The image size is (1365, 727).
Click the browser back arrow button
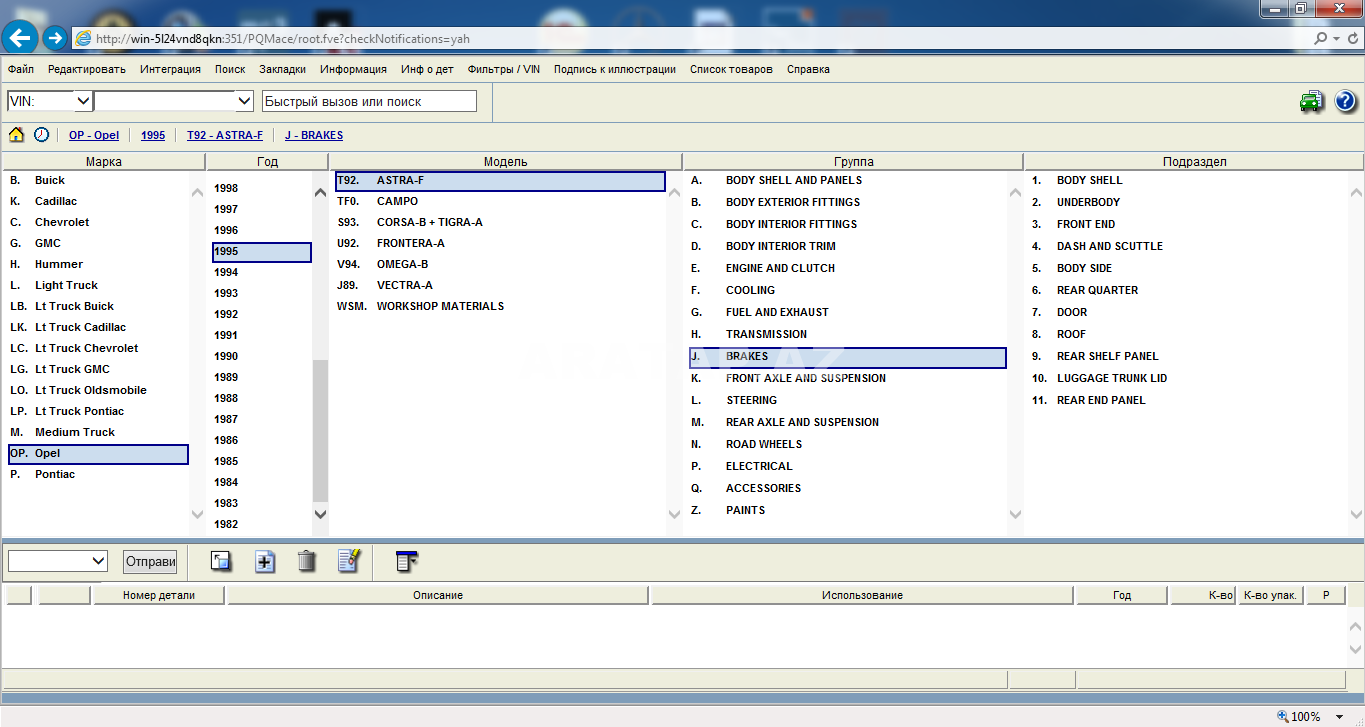21,38
